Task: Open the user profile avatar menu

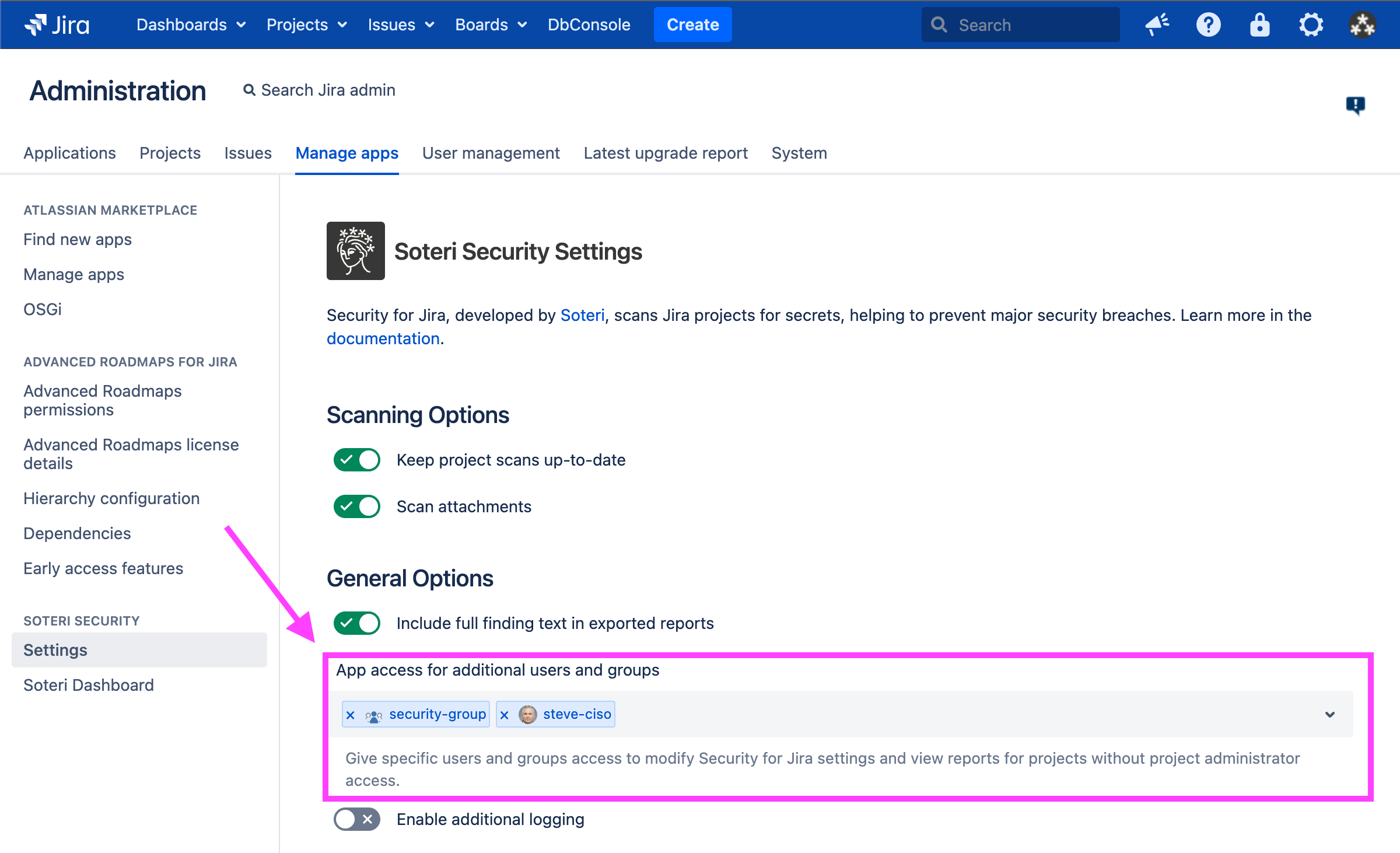Action: click(x=1362, y=25)
